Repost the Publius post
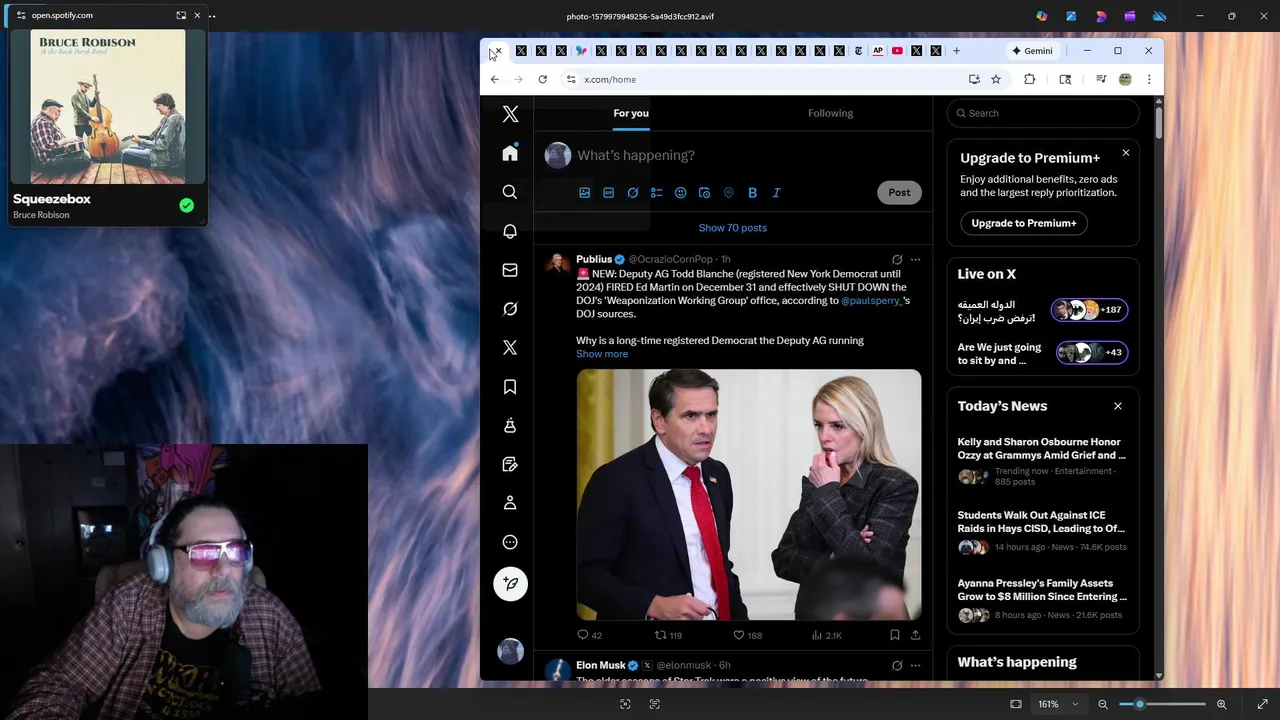Viewport: 1280px width, 720px height. pyautogui.click(x=668, y=635)
